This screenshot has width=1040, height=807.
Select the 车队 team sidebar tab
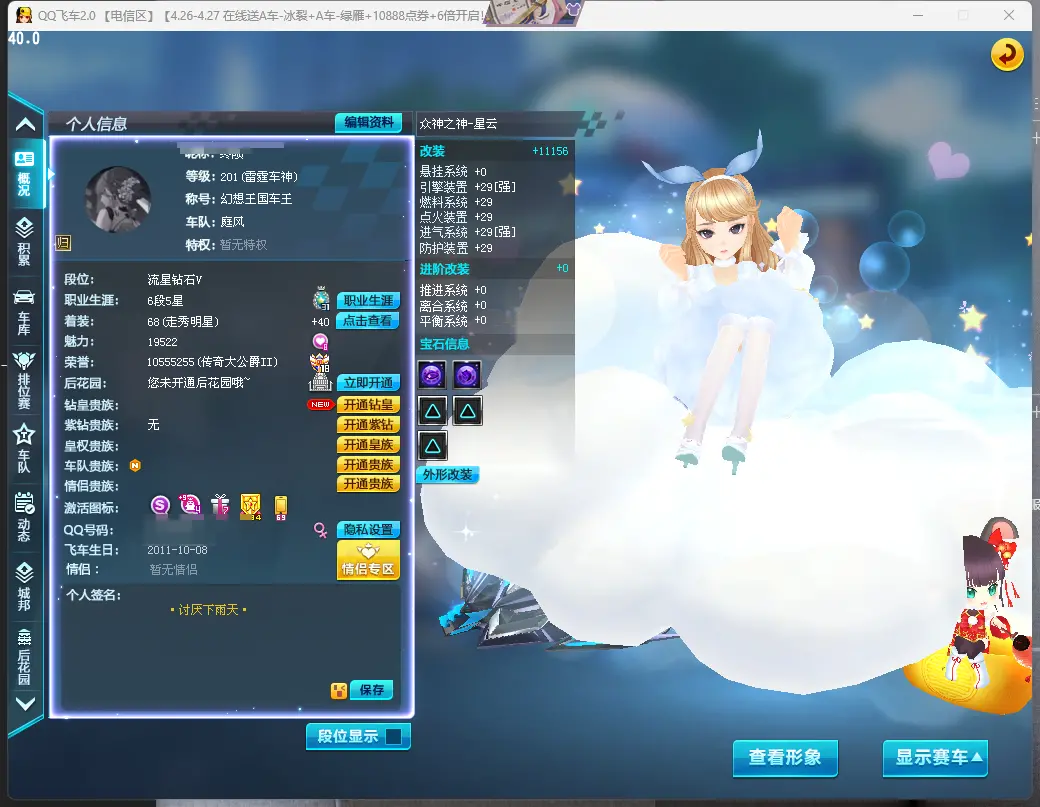point(25,449)
